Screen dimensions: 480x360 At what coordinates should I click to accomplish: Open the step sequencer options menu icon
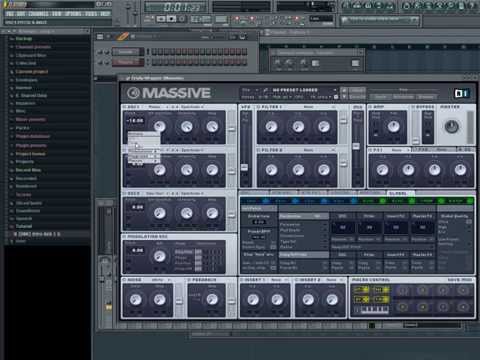(100, 37)
